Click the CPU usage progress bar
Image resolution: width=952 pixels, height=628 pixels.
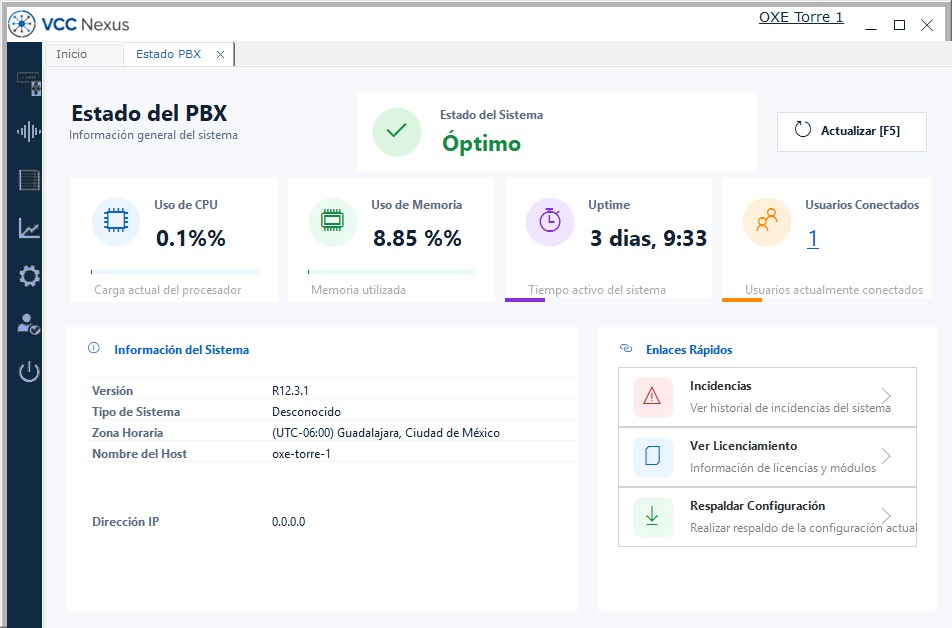(174, 272)
